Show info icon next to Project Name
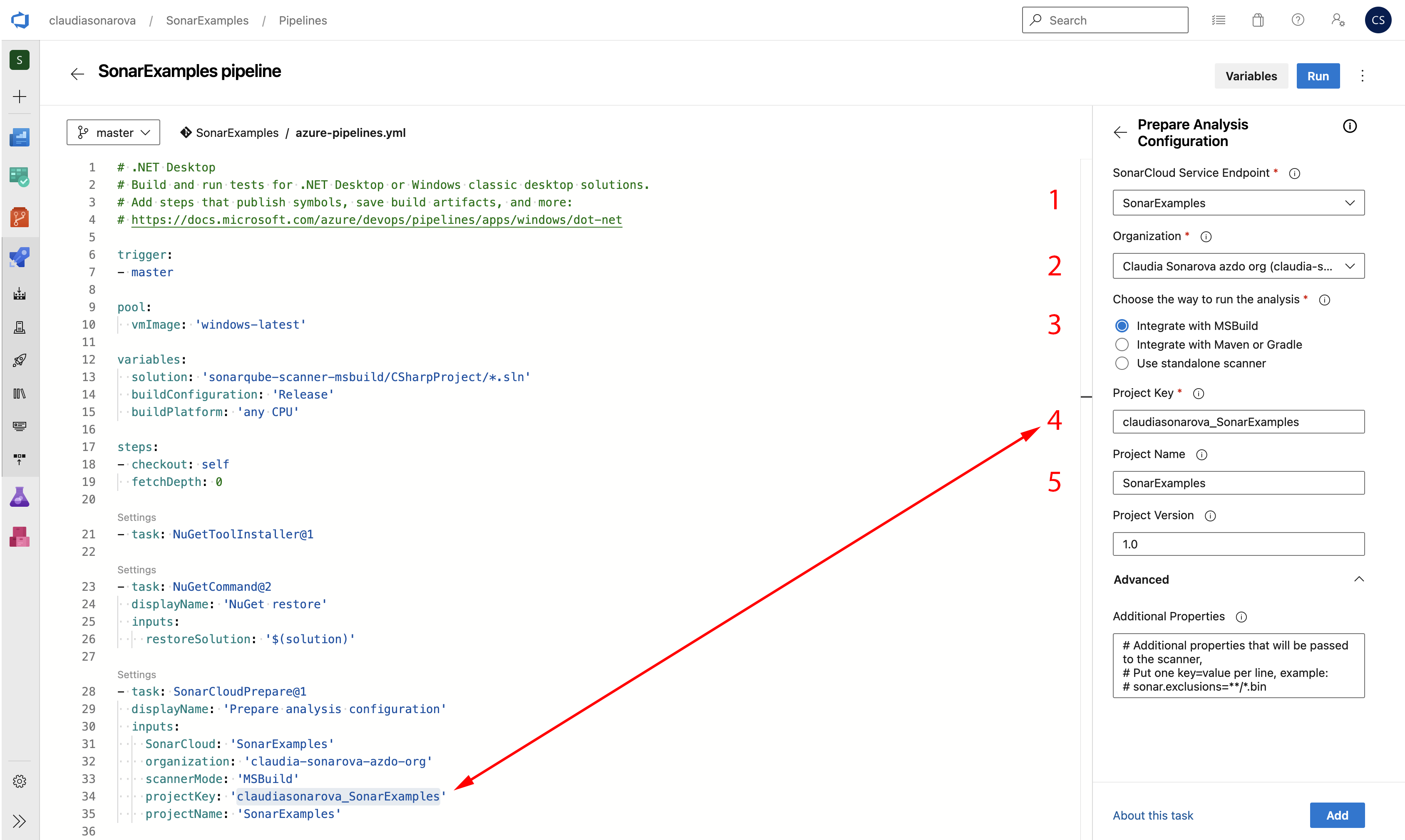The height and width of the screenshot is (840, 1405). 1202,455
